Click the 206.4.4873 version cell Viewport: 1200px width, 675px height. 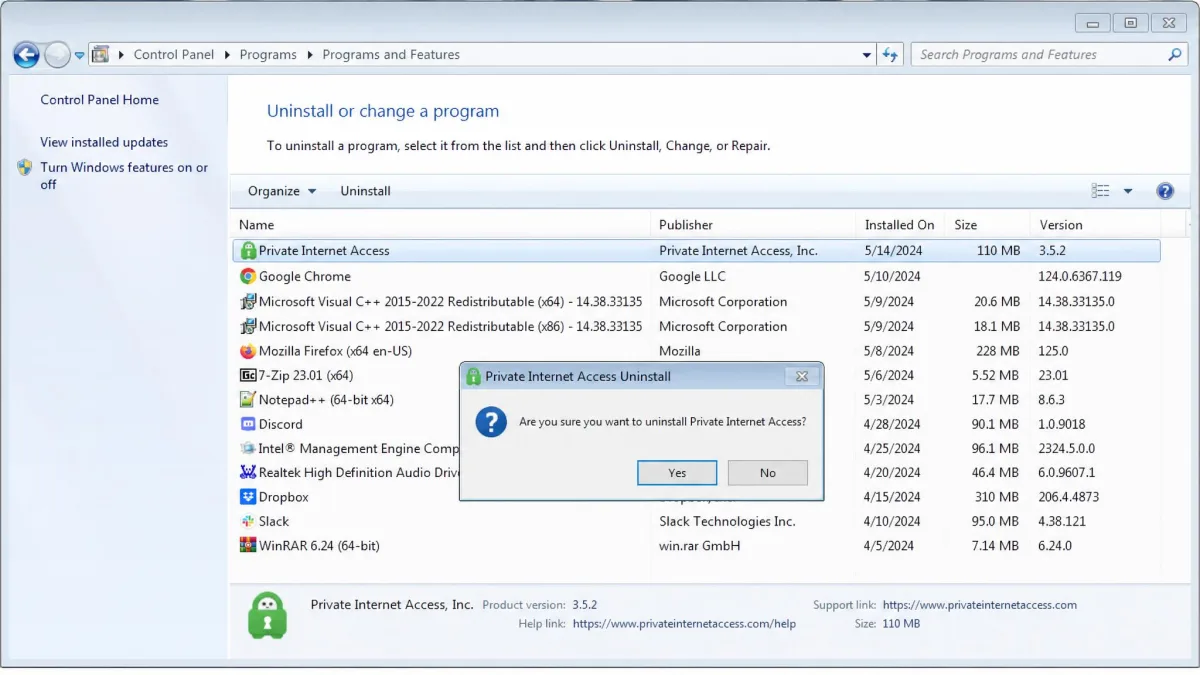pyautogui.click(x=1069, y=497)
